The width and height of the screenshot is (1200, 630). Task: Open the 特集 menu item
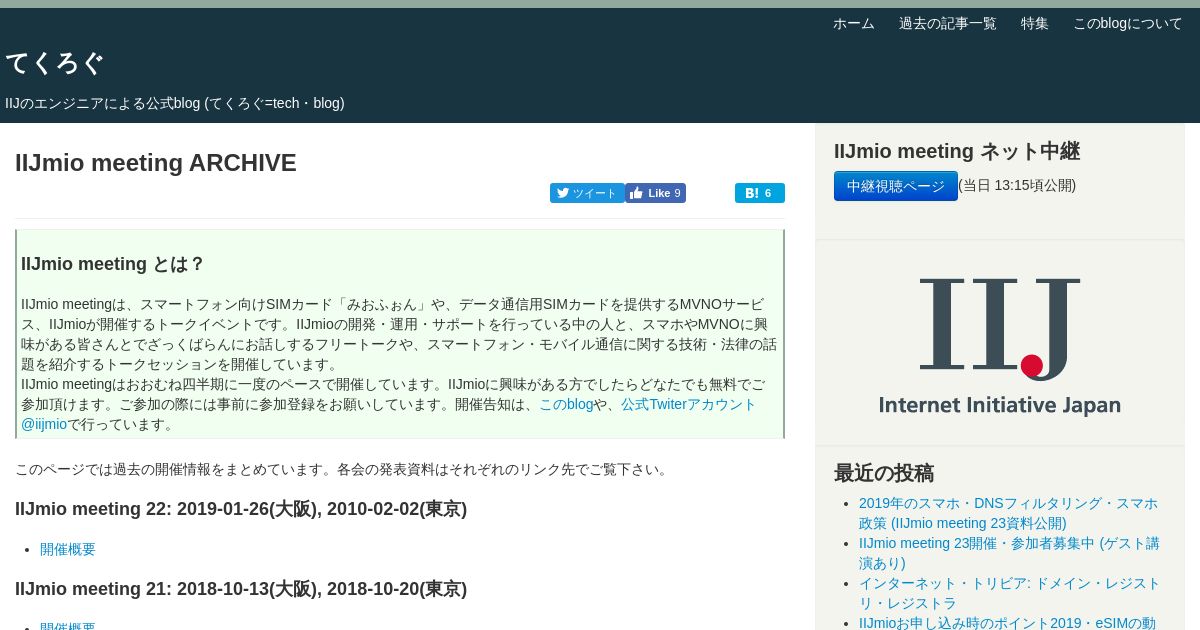click(1034, 23)
